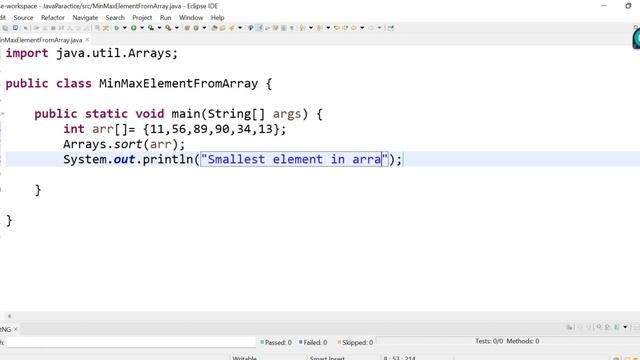Click the Last Edit Location icon
This screenshot has width=640, height=360.
337,28
